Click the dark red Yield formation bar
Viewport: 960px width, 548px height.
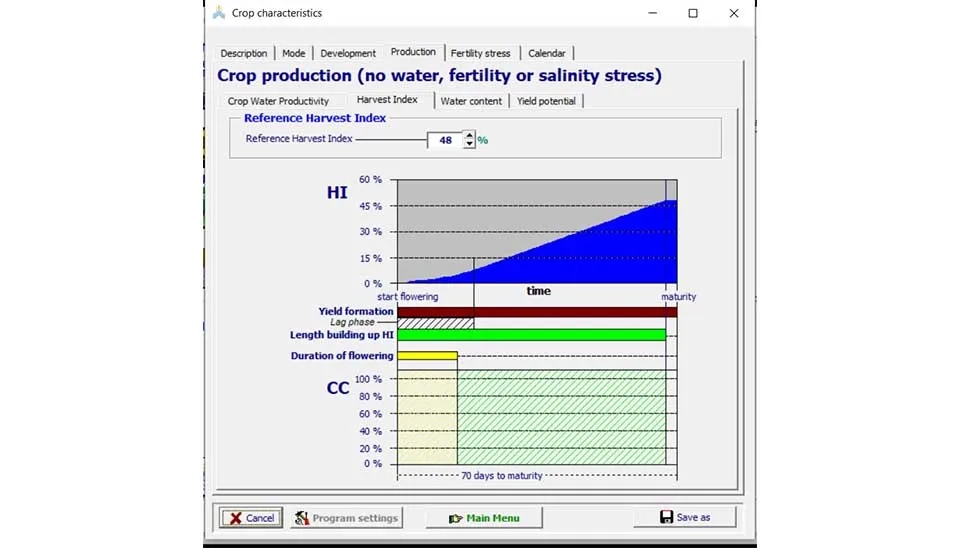tap(537, 312)
